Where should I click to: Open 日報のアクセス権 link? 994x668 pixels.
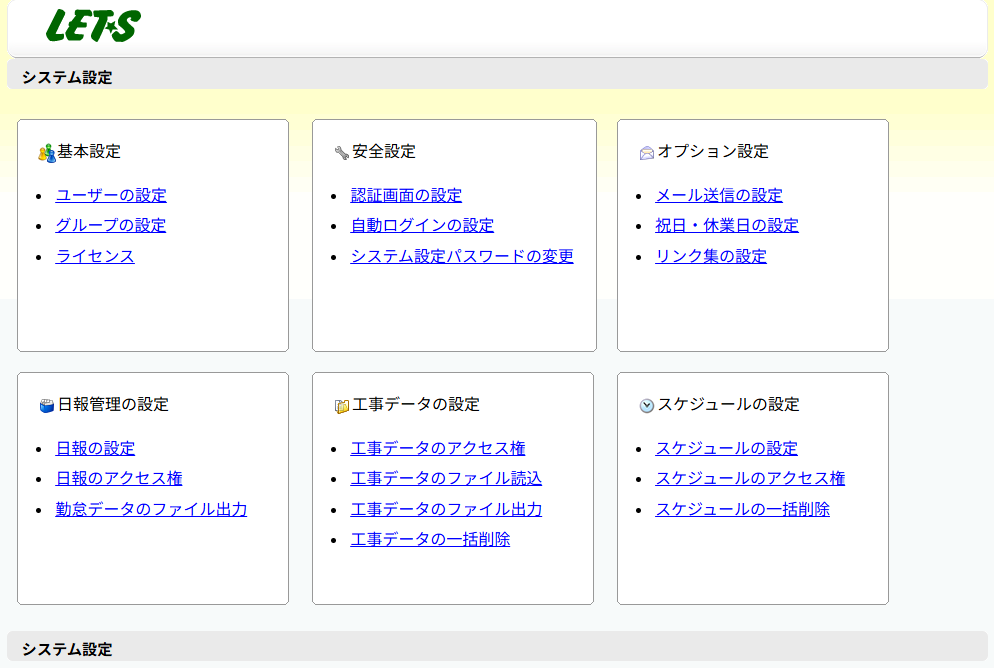[119, 479]
